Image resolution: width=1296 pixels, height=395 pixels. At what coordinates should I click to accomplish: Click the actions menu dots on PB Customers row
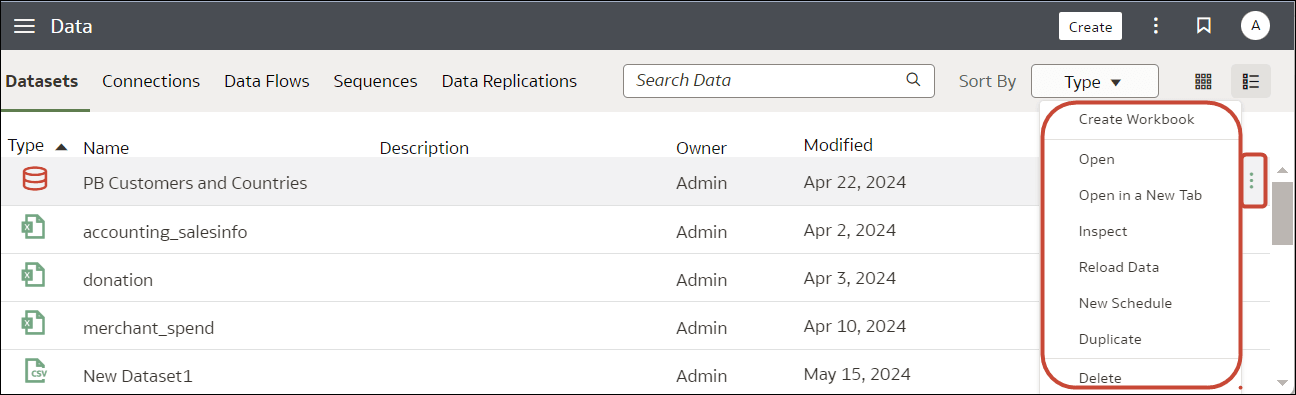pos(1251,181)
